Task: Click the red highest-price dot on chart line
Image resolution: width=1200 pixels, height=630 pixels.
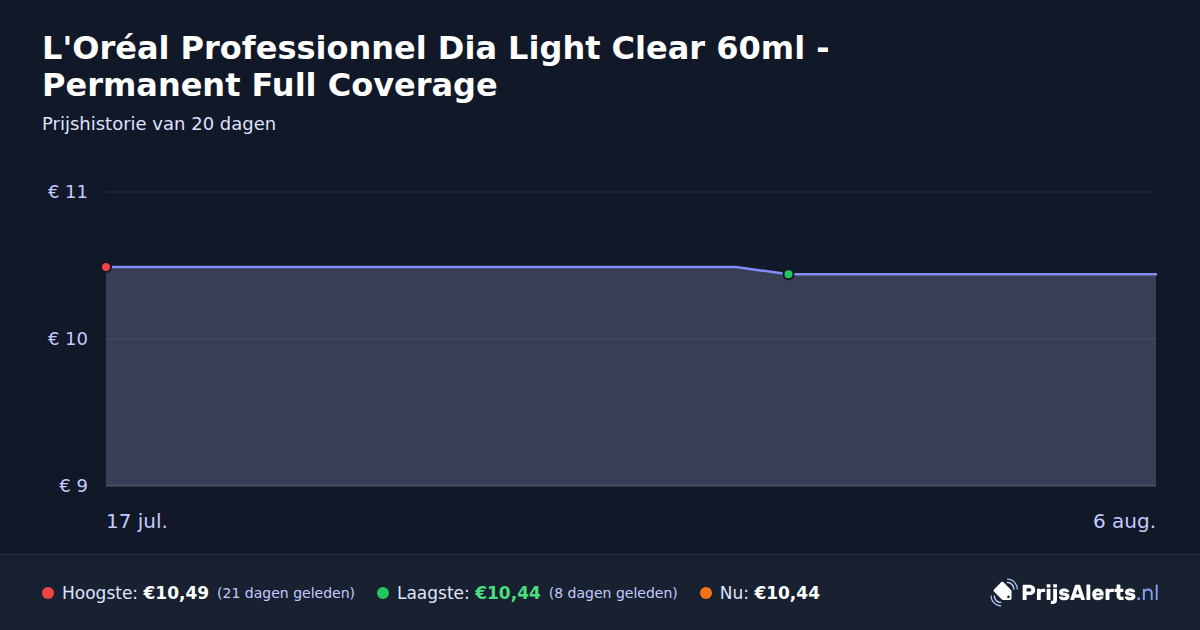Action: pyautogui.click(x=106, y=267)
